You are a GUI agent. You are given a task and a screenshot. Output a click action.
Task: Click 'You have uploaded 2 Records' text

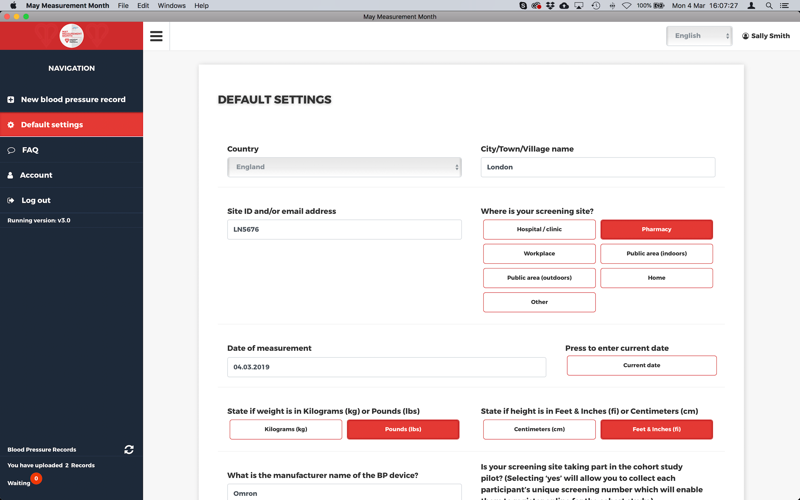point(51,465)
